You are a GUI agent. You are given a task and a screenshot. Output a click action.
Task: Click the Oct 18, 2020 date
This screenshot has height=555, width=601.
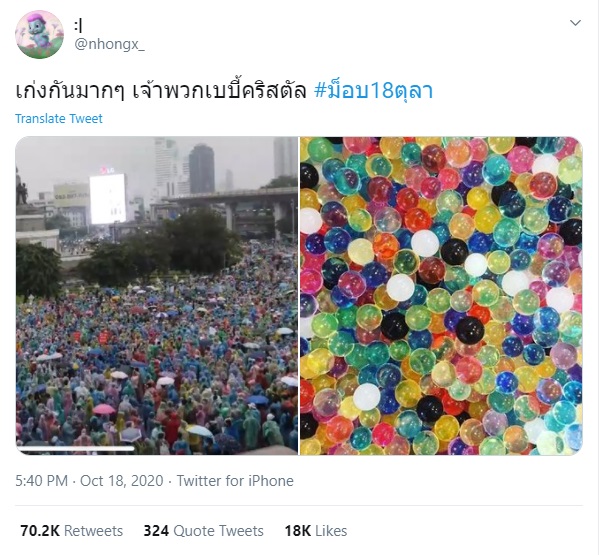point(122,481)
